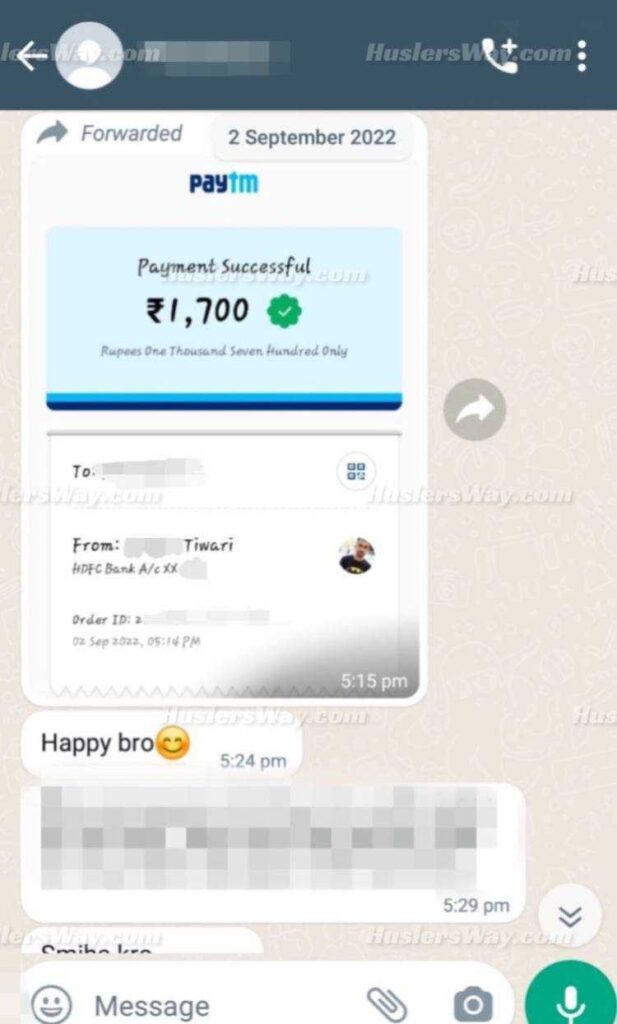The image size is (617, 1024).
Task: Tap the 2 September 2022 date chip
Action: pos(312,138)
